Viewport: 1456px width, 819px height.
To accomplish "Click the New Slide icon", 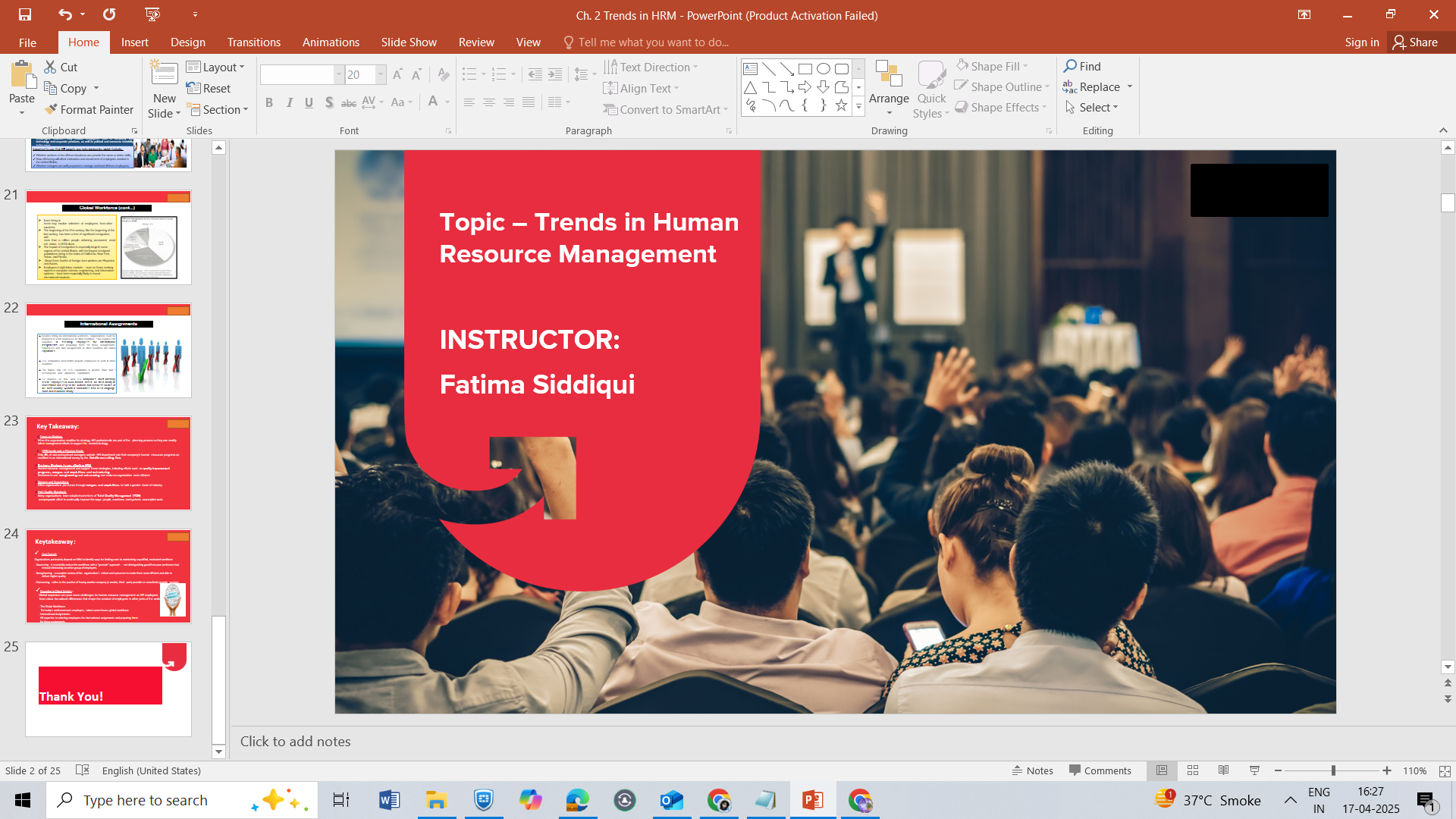I will coord(164,74).
